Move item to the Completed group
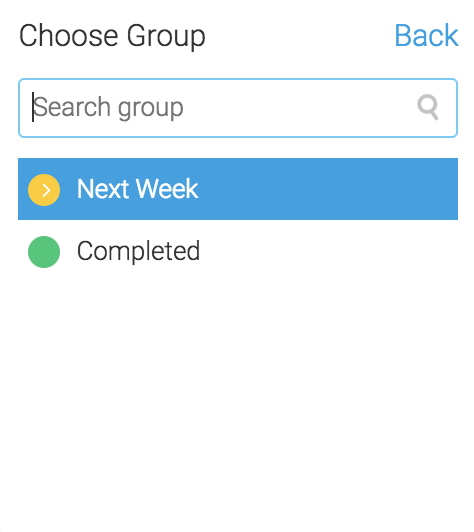Viewport: 474px width, 532px height. (x=238, y=251)
